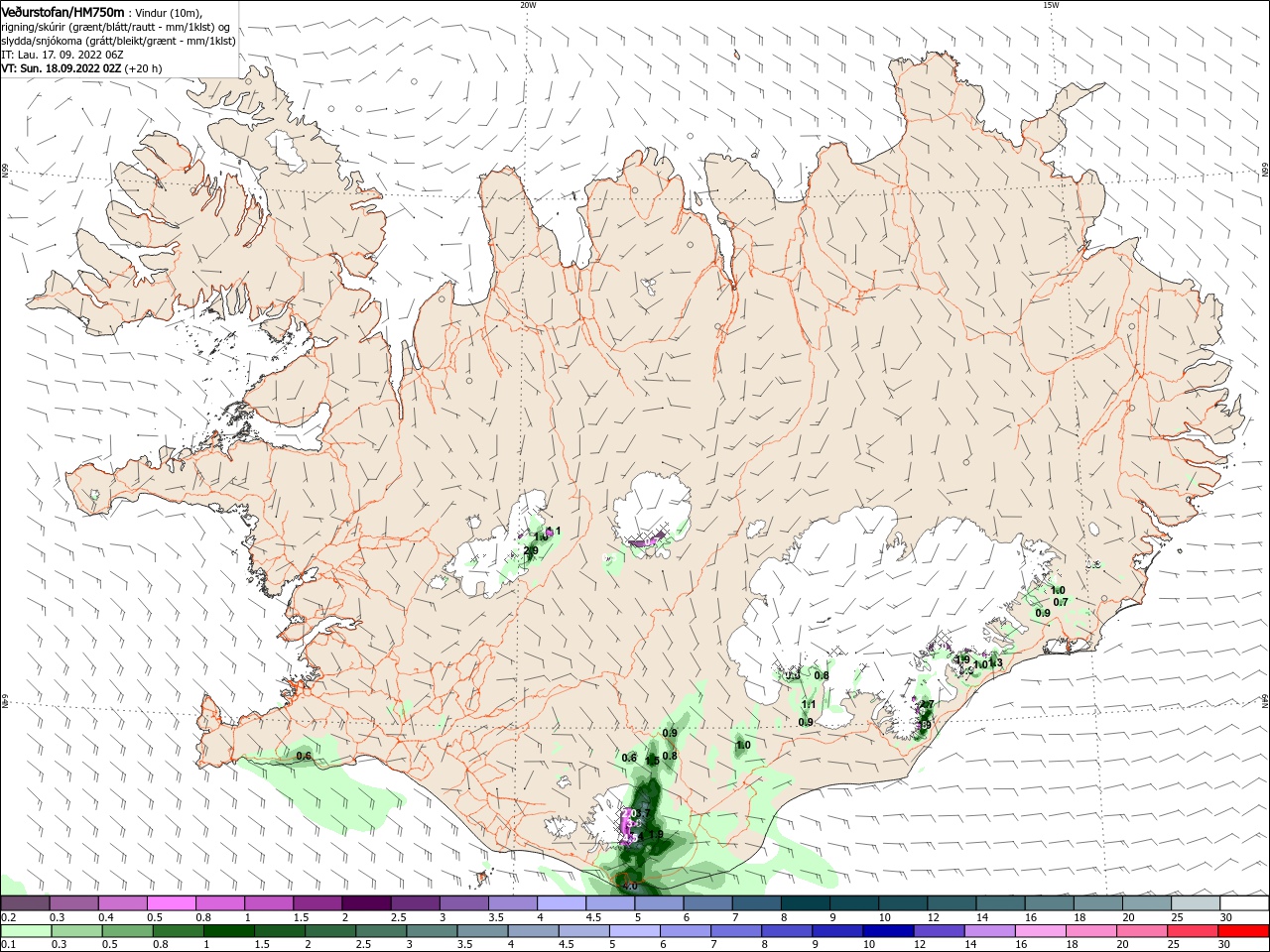Click the 0.1 label at the start of the lower legend

click(x=8, y=944)
